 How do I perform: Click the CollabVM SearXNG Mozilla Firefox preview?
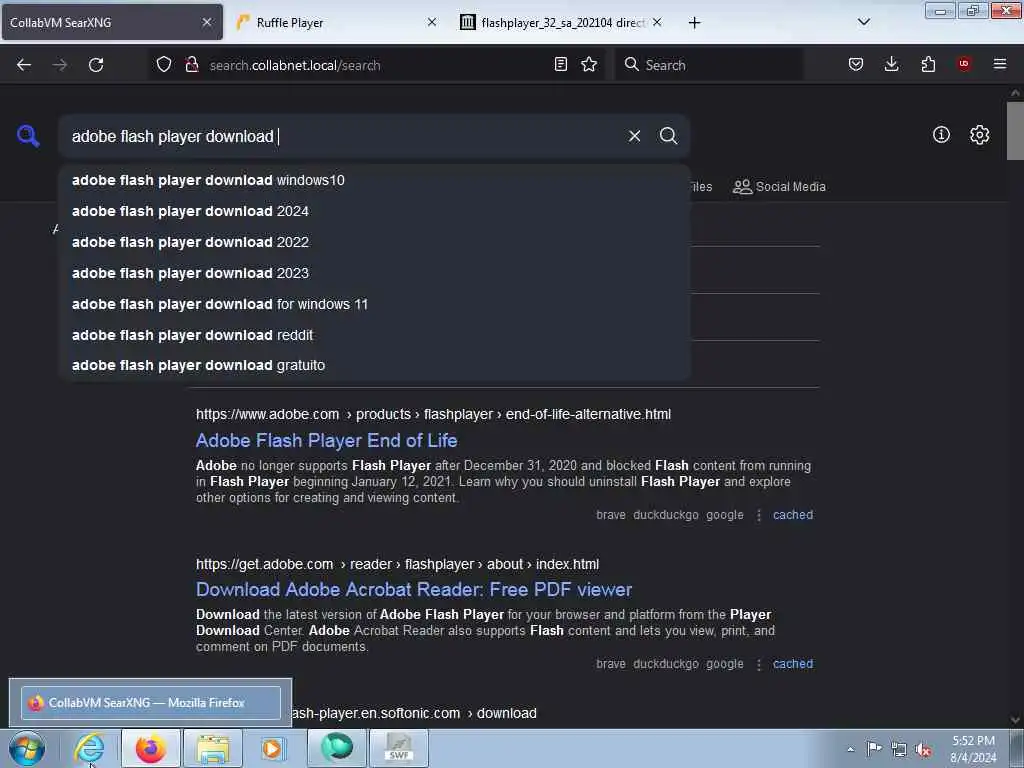click(x=151, y=703)
